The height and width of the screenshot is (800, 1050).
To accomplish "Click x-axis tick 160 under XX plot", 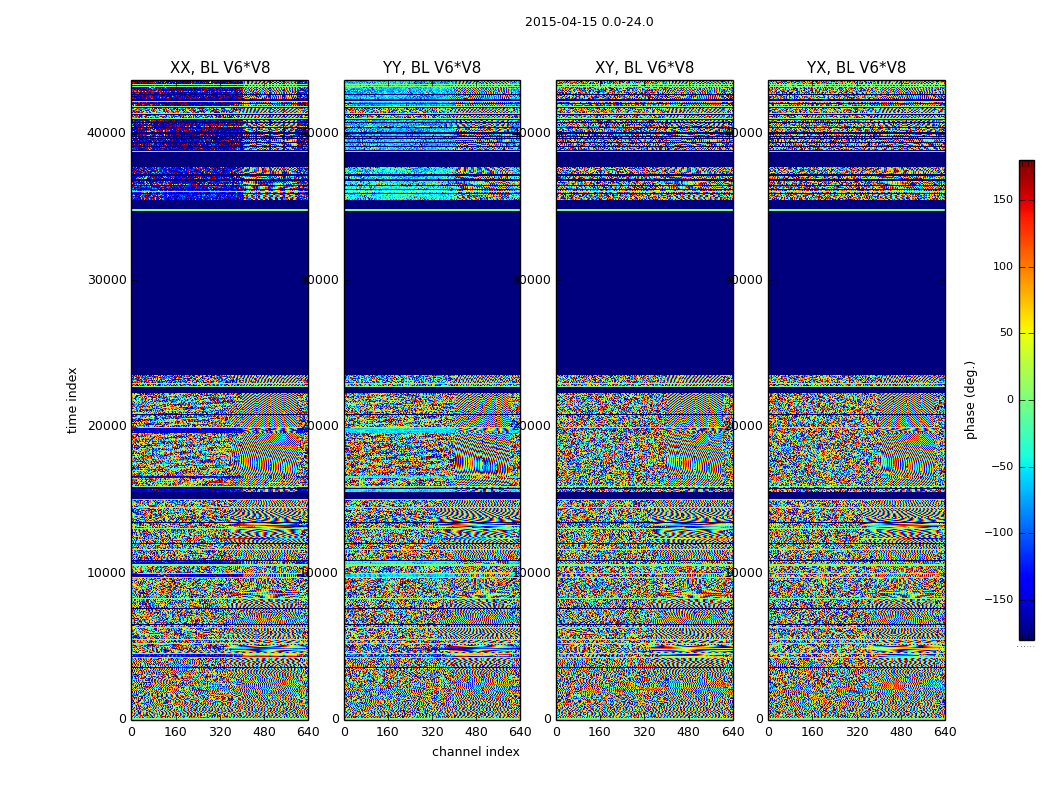I will coord(175,732).
